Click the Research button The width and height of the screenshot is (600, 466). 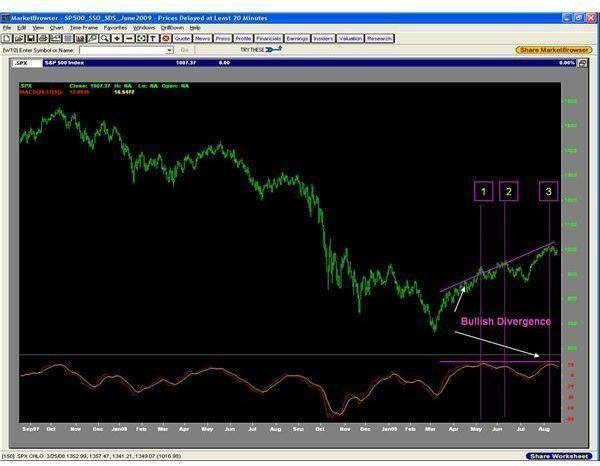click(x=379, y=38)
